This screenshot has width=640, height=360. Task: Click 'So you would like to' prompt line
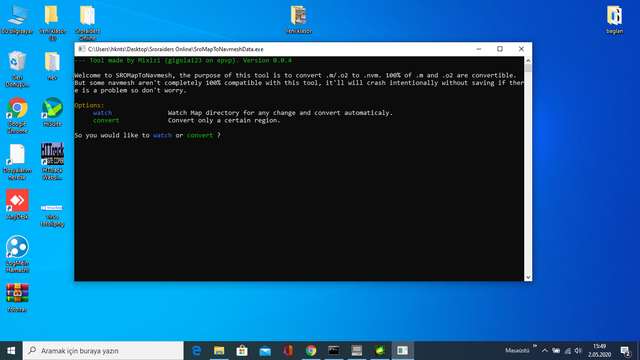click(147, 135)
